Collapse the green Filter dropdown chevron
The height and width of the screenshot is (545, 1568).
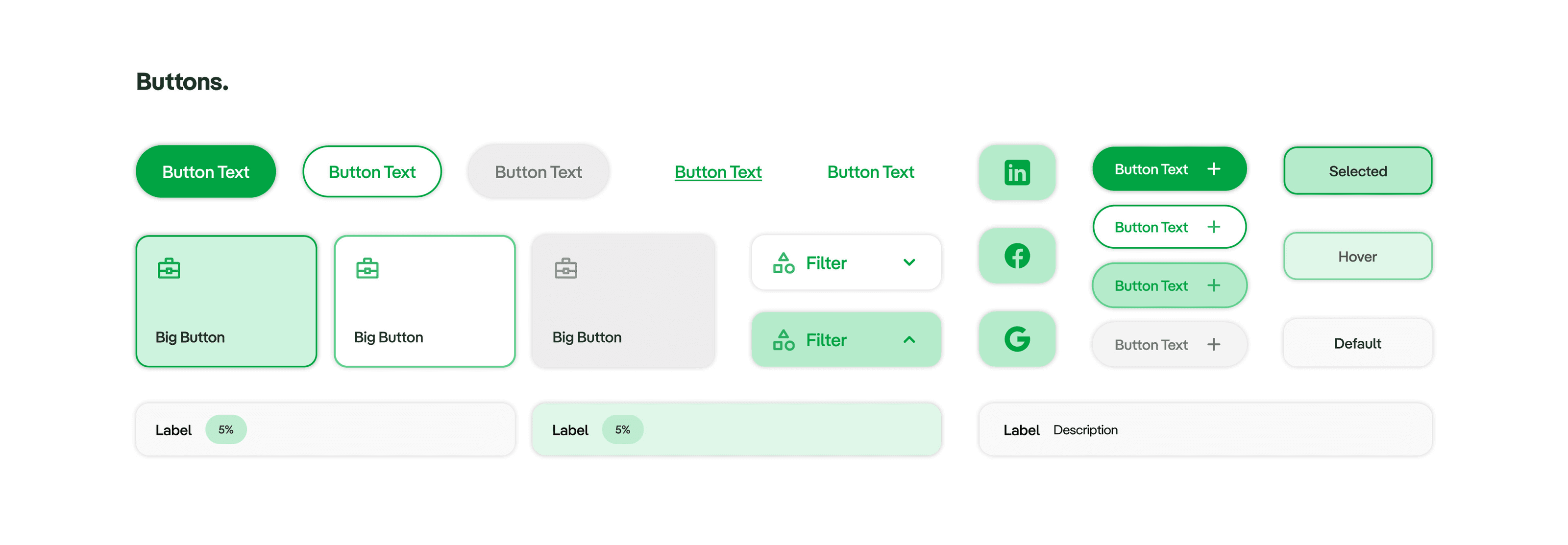click(909, 339)
